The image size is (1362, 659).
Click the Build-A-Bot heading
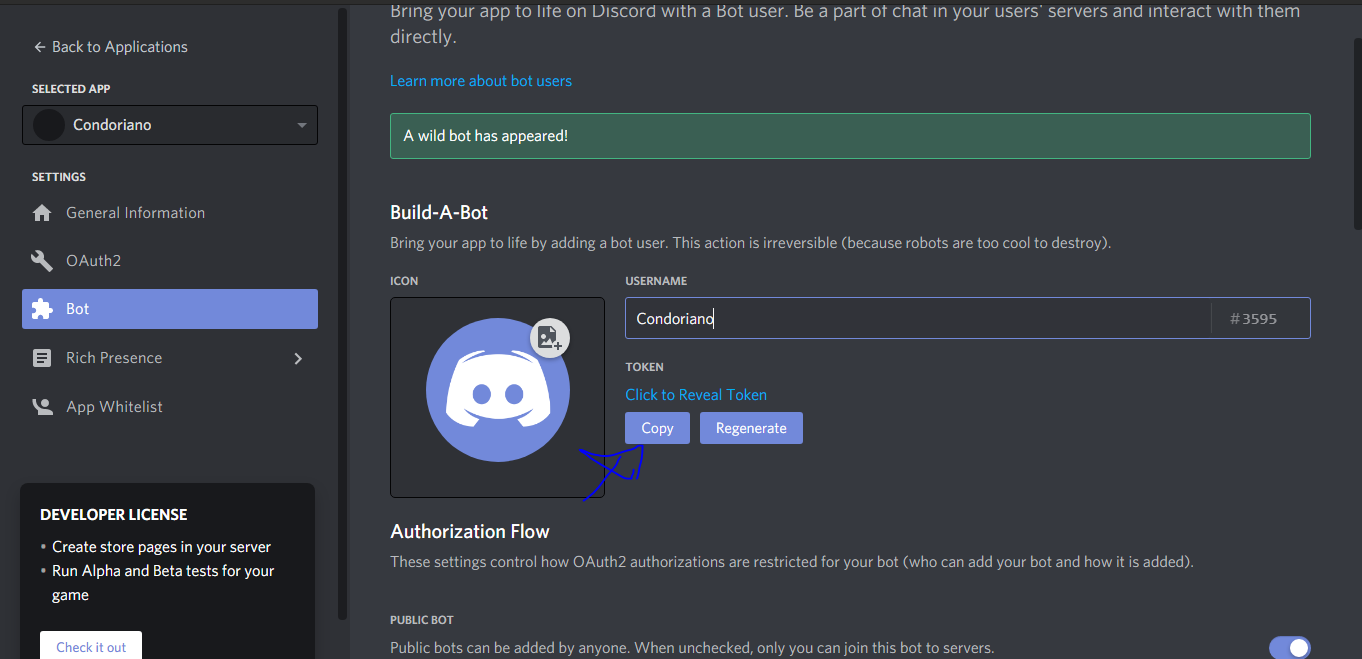439,212
